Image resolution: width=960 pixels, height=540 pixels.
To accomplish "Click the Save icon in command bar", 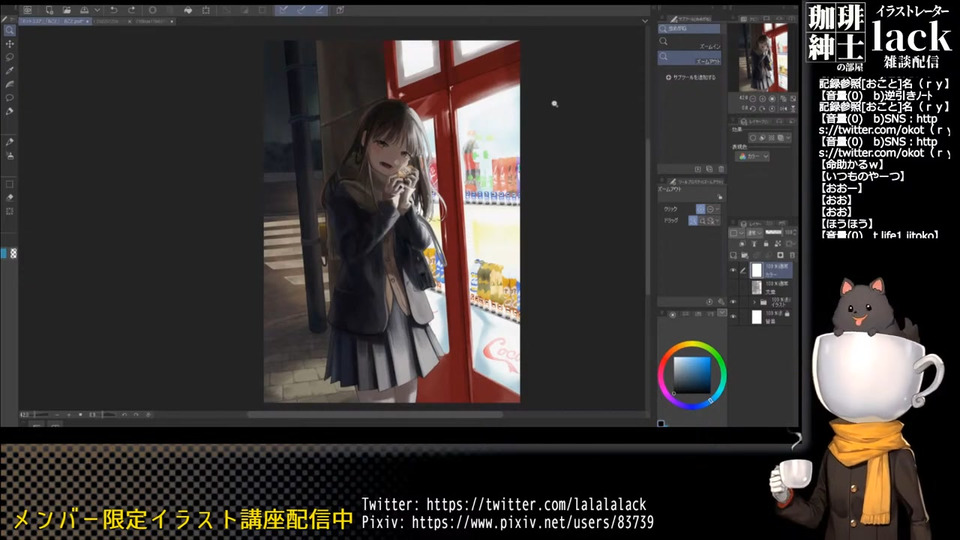I will (84, 10).
